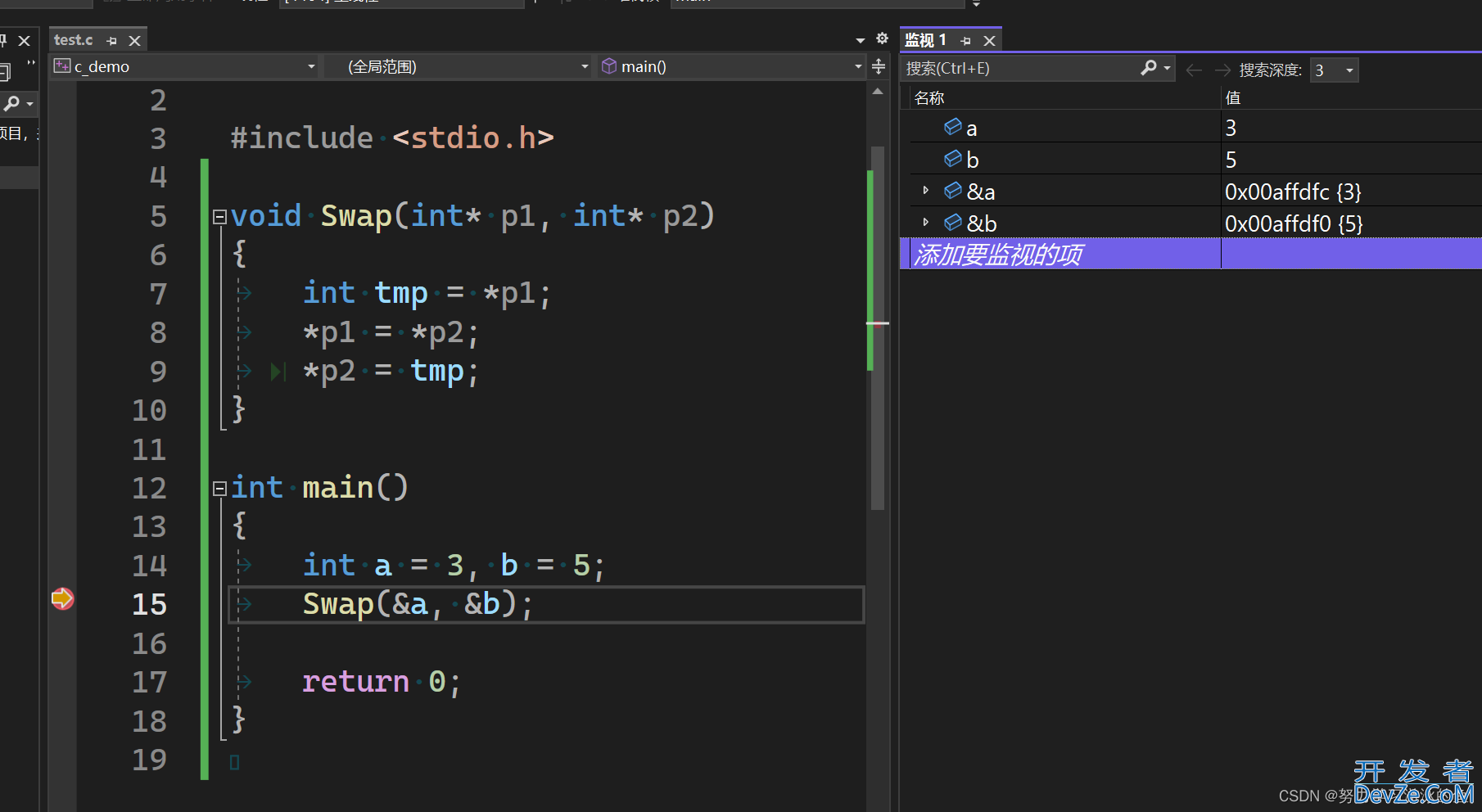Click 添加要监视的项 to add a watch

coord(998,255)
